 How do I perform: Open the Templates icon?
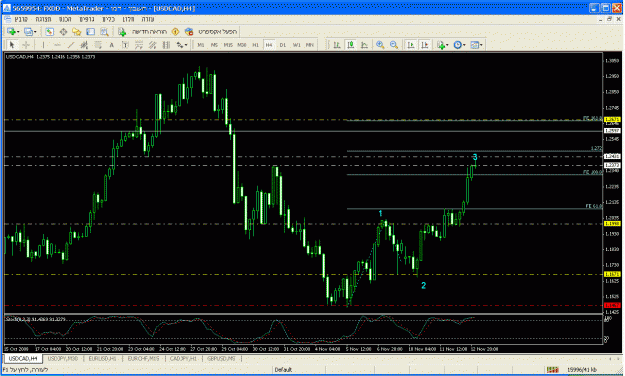474,45
